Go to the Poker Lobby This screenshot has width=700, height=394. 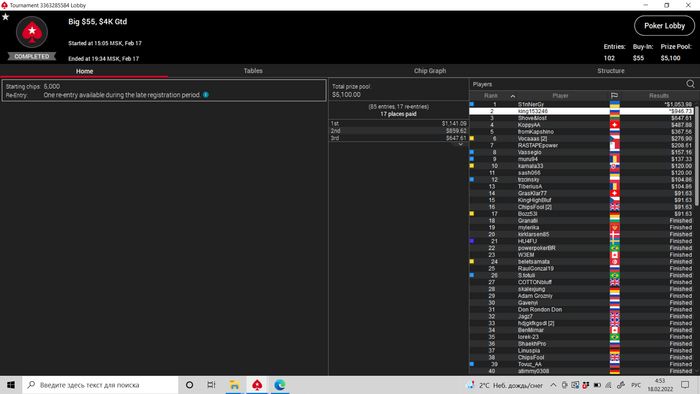click(x=664, y=26)
